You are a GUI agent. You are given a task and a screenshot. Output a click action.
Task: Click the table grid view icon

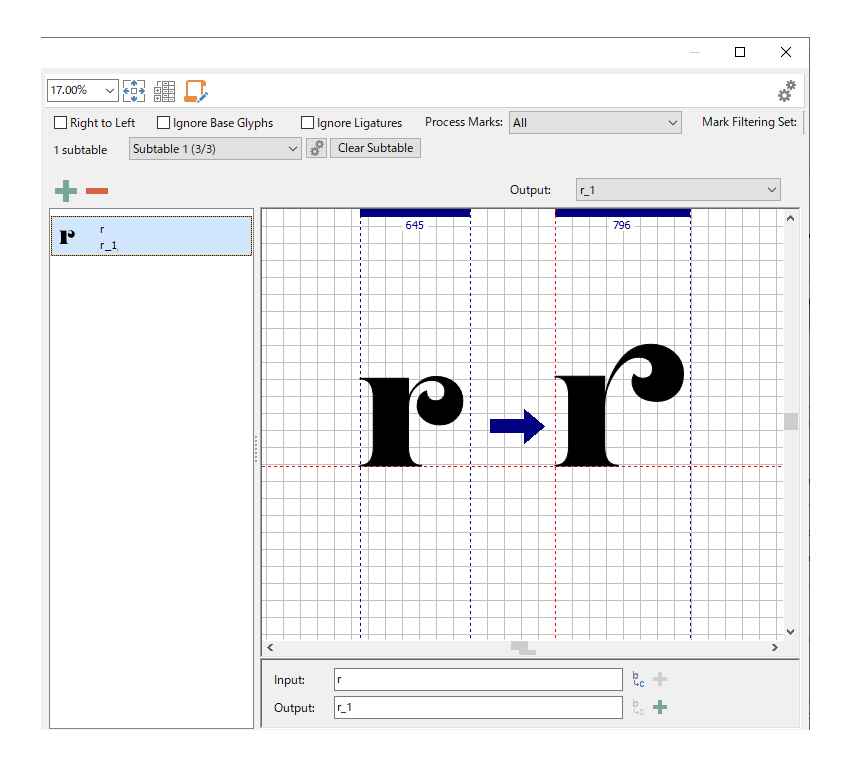point(164,91)
